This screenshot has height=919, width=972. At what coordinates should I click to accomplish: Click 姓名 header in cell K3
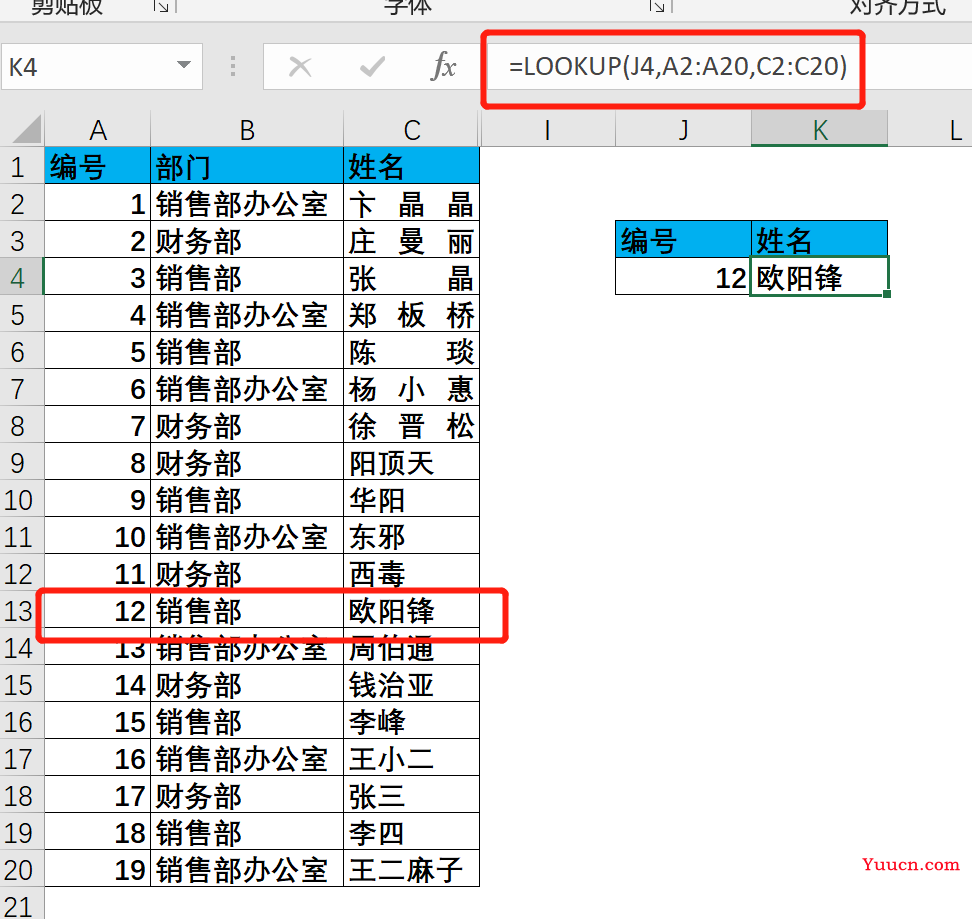pyautogui.click(x=820, y=240)
